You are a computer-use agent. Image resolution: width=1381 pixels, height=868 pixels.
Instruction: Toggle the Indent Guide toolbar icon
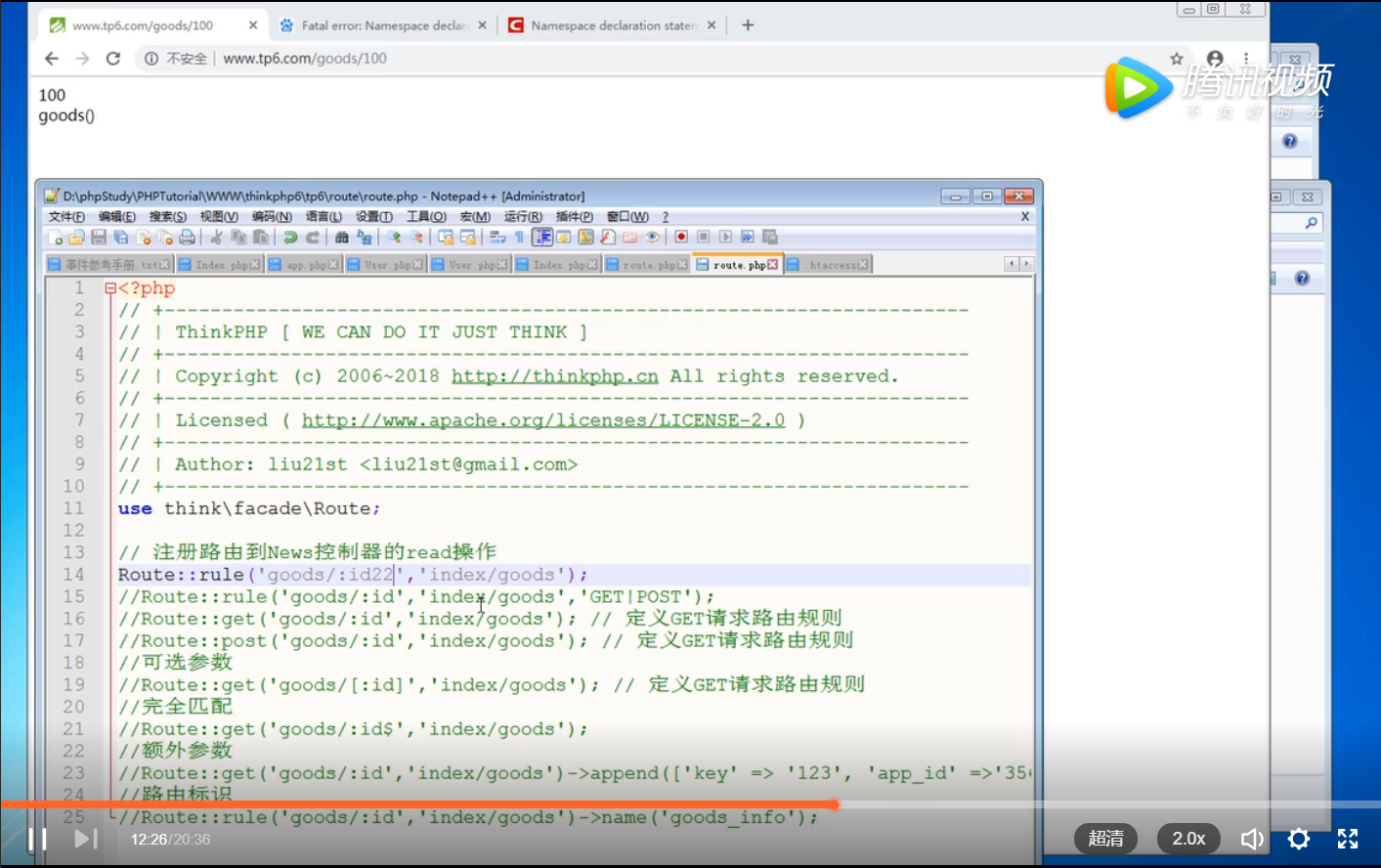pos(540,237)
